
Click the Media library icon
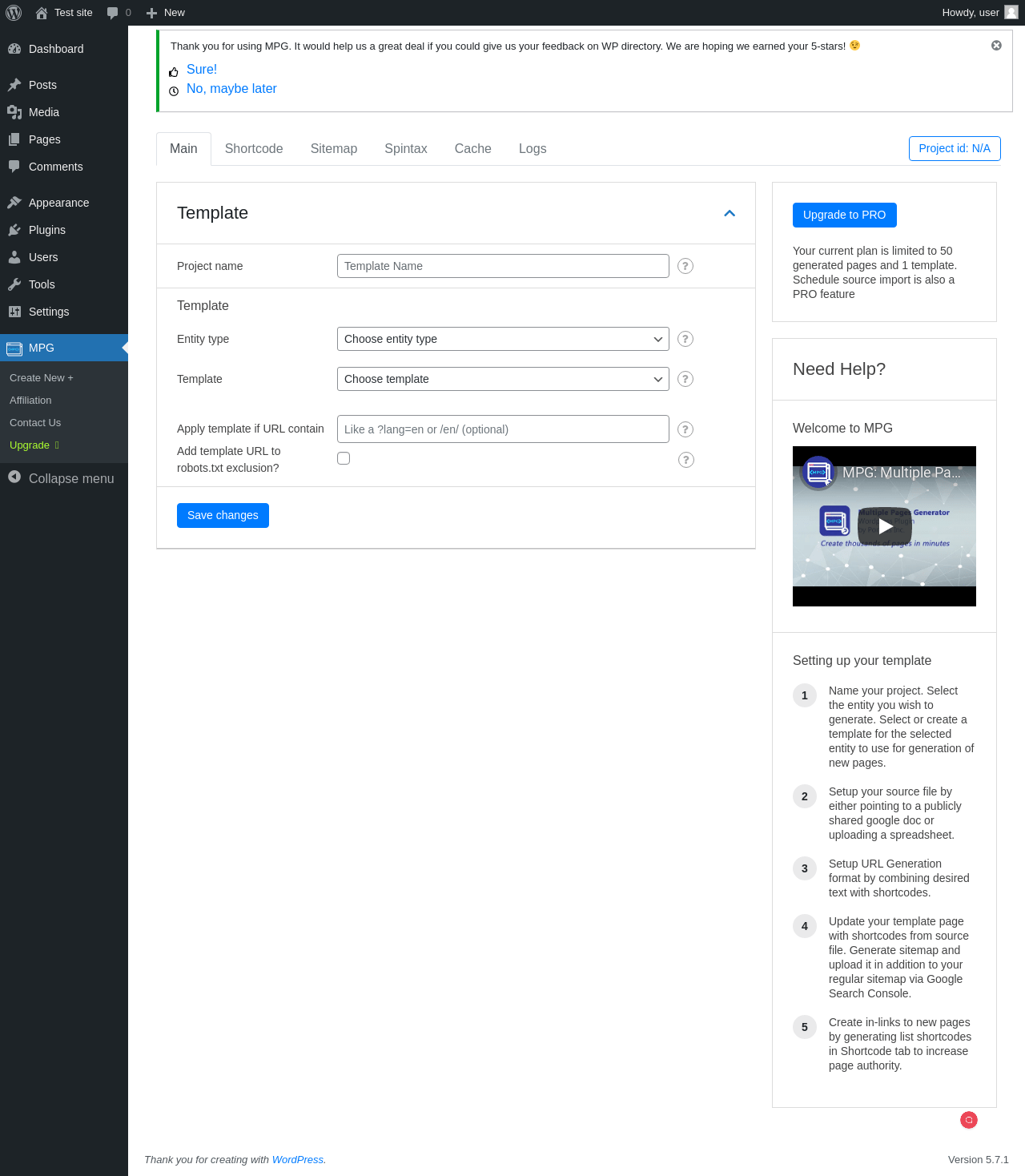14,112
